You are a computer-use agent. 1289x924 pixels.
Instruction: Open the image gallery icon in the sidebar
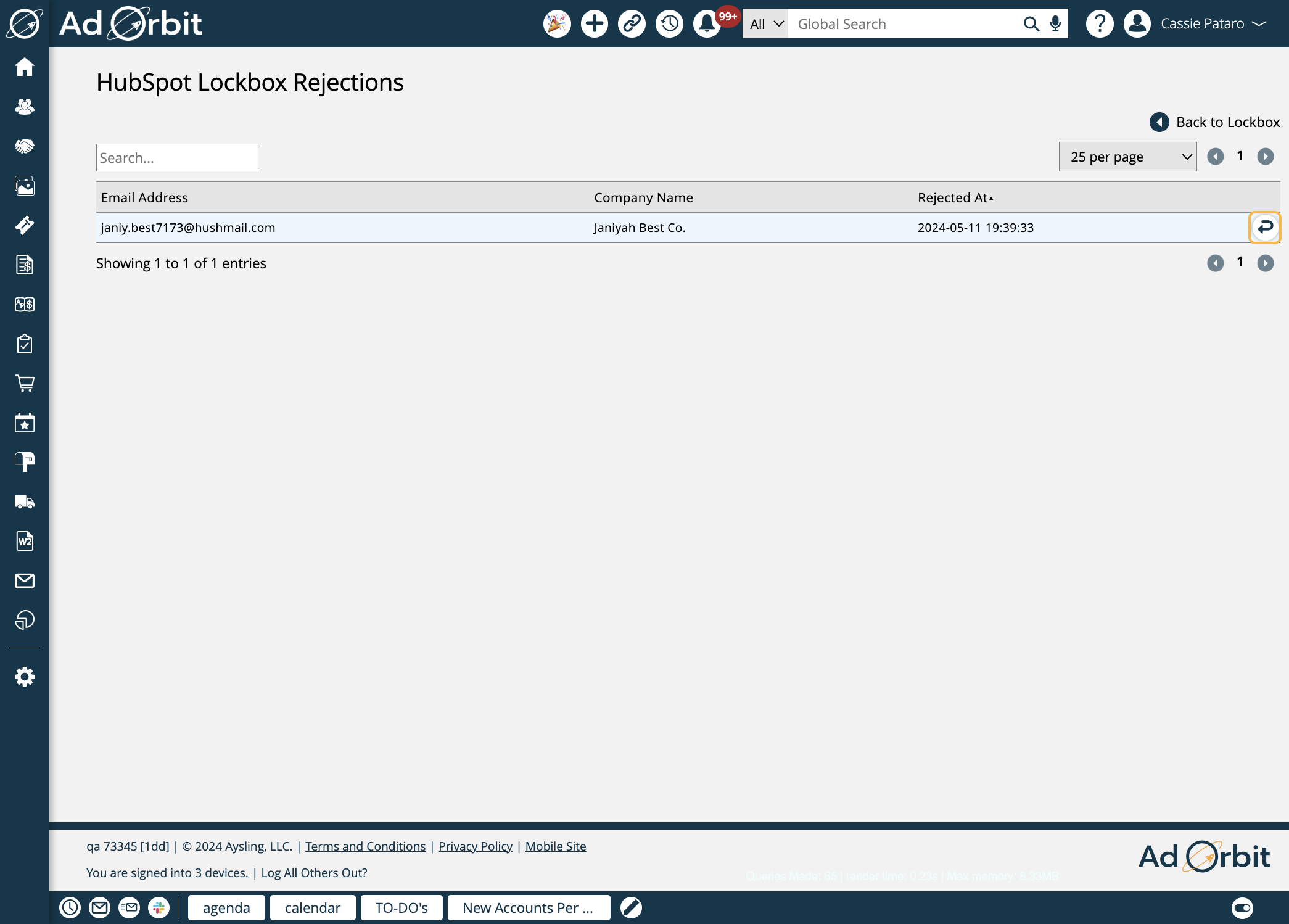[25, 186]
